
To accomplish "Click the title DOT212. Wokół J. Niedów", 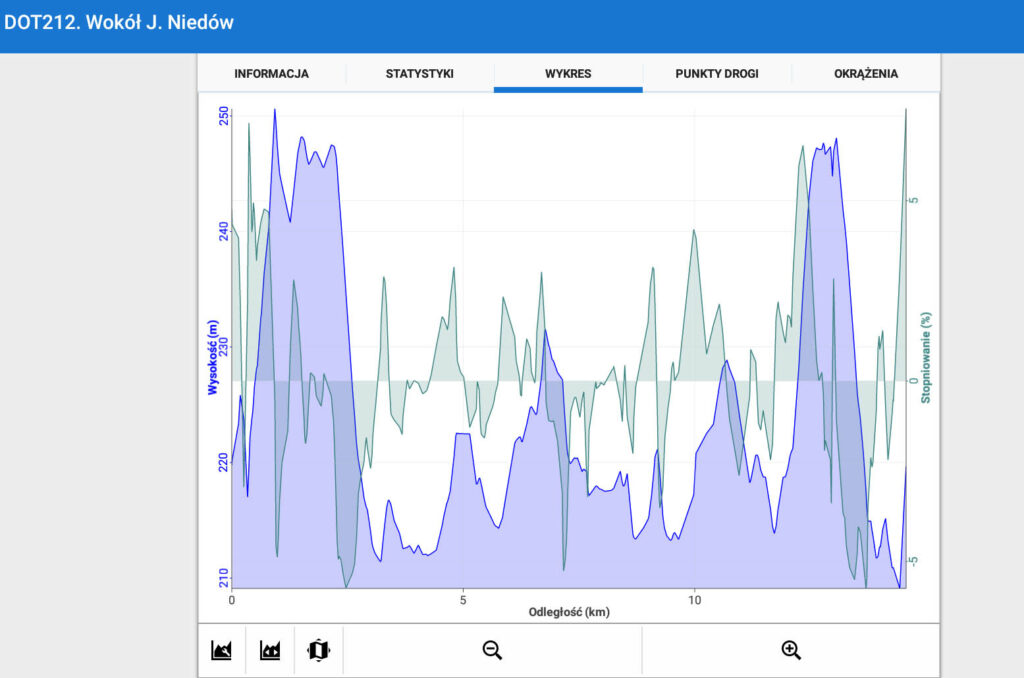I will tap(119, 22).
